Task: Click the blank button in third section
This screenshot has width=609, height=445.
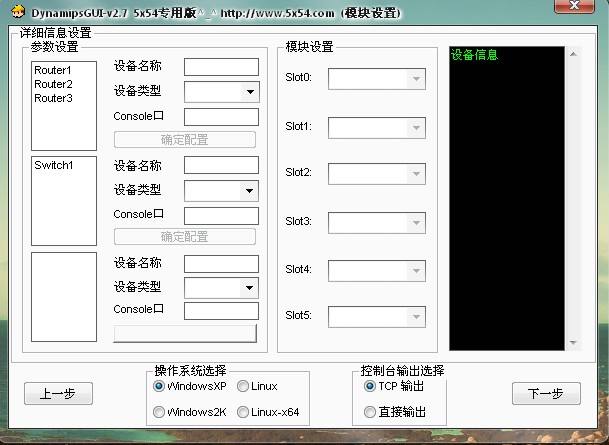Action: click(185, 334)
